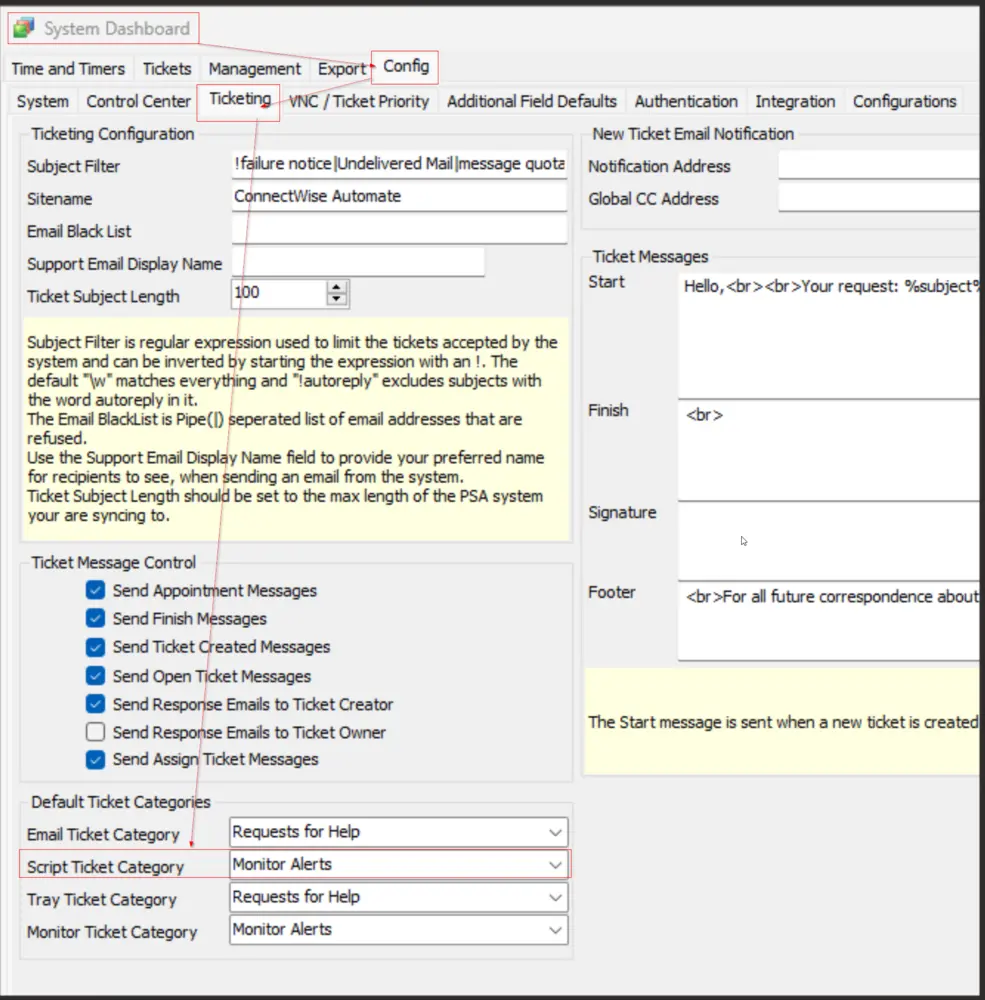Viewport: 985px width, 1000px height.
Task: Click the Email Black List field
Action: point(399,230)
